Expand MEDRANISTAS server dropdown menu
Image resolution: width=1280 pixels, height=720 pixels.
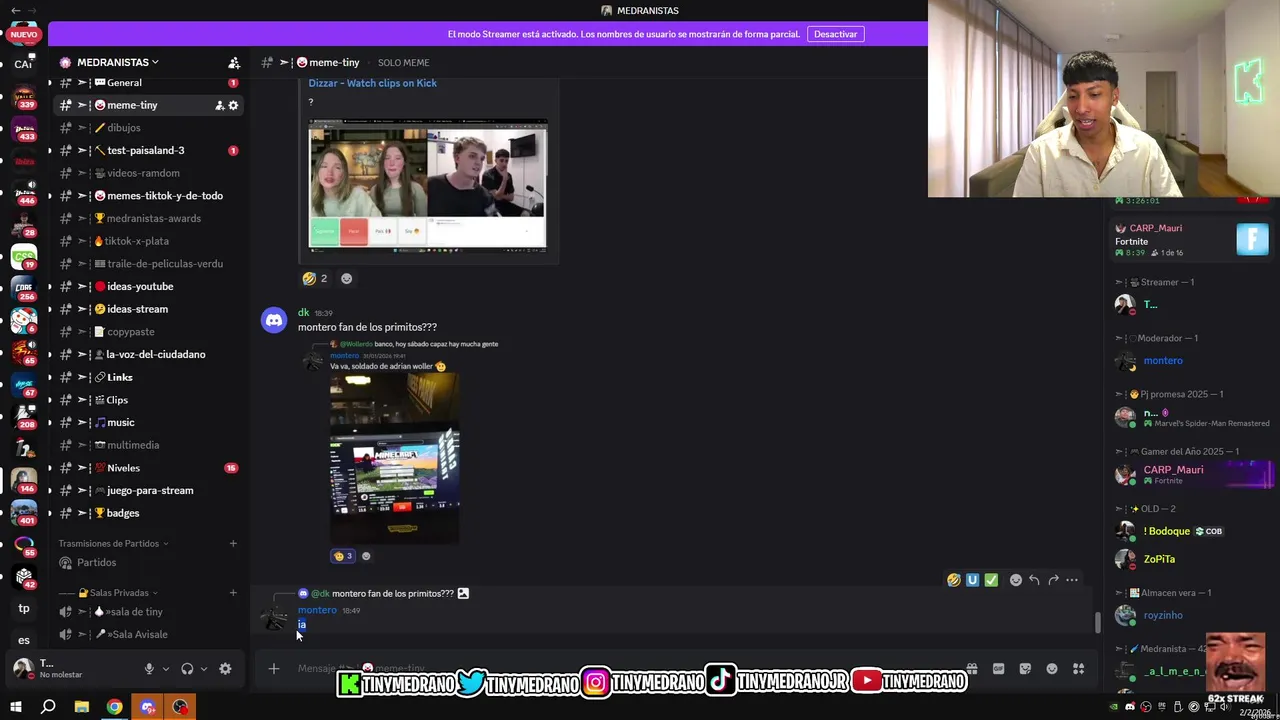(118, 62)
